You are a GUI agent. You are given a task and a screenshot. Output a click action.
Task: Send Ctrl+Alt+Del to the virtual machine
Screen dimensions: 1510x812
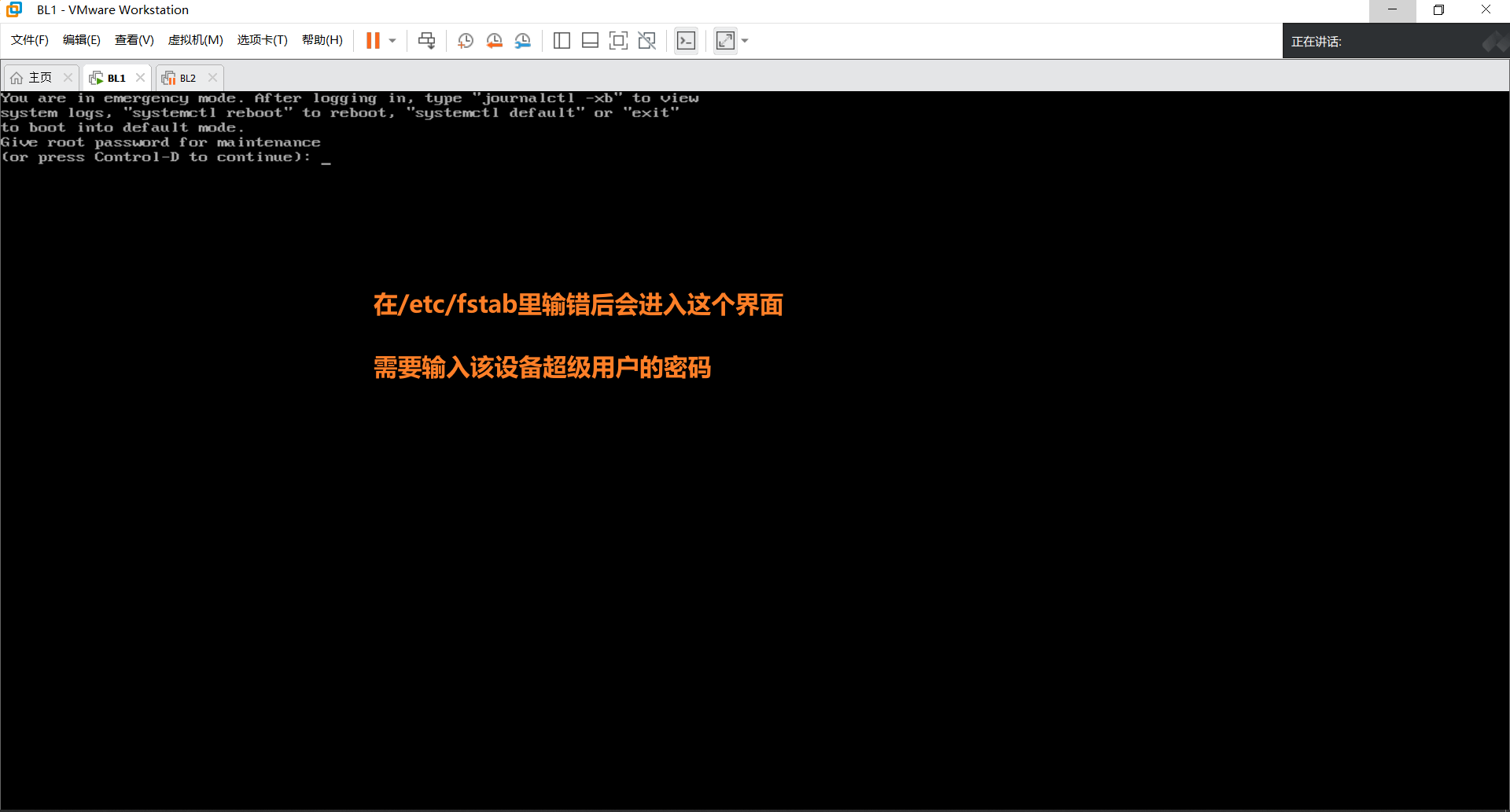click(425, 40)
